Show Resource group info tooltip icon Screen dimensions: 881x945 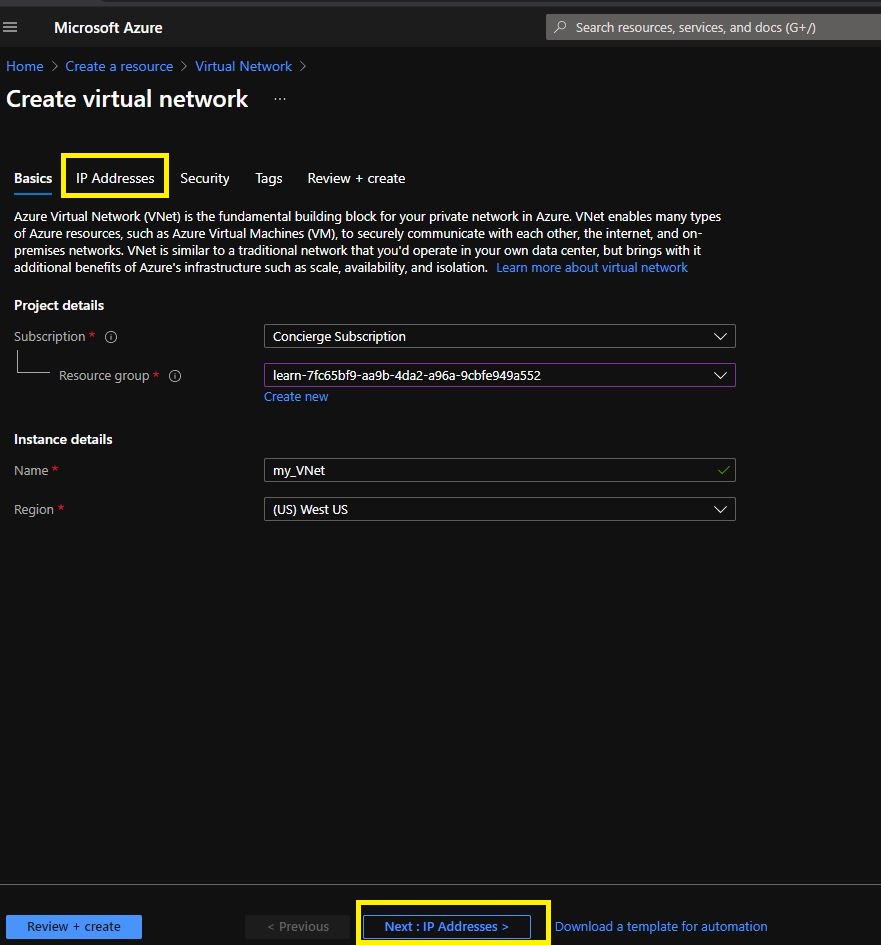[x=175, y=376]
